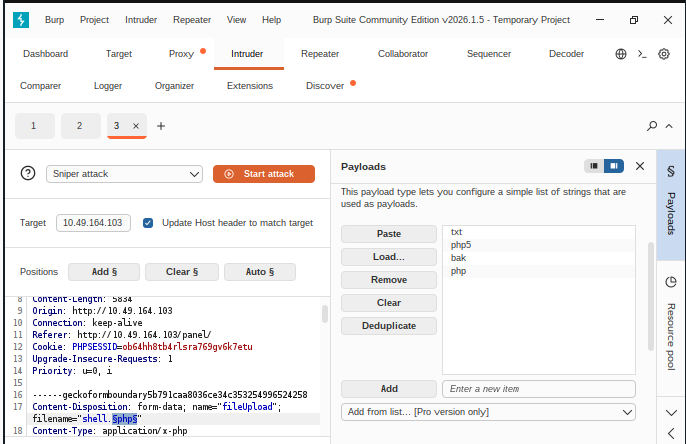Expand the Add from list dropdown
The width and height of the screenshot is (686, 444).
click(488, 412)
